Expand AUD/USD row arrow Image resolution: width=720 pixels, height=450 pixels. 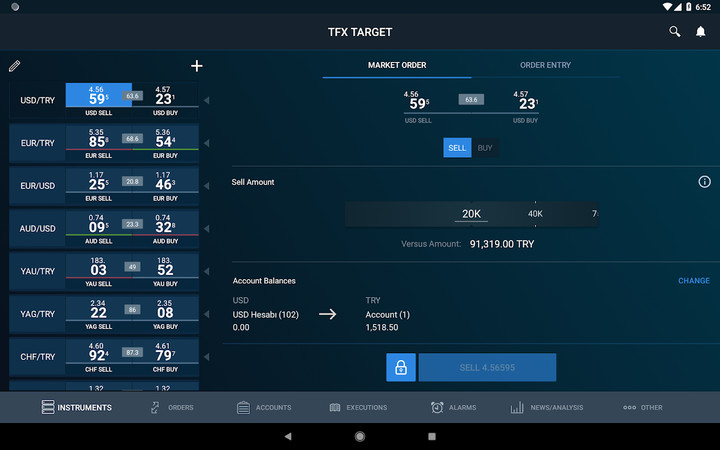coord(207,228)
